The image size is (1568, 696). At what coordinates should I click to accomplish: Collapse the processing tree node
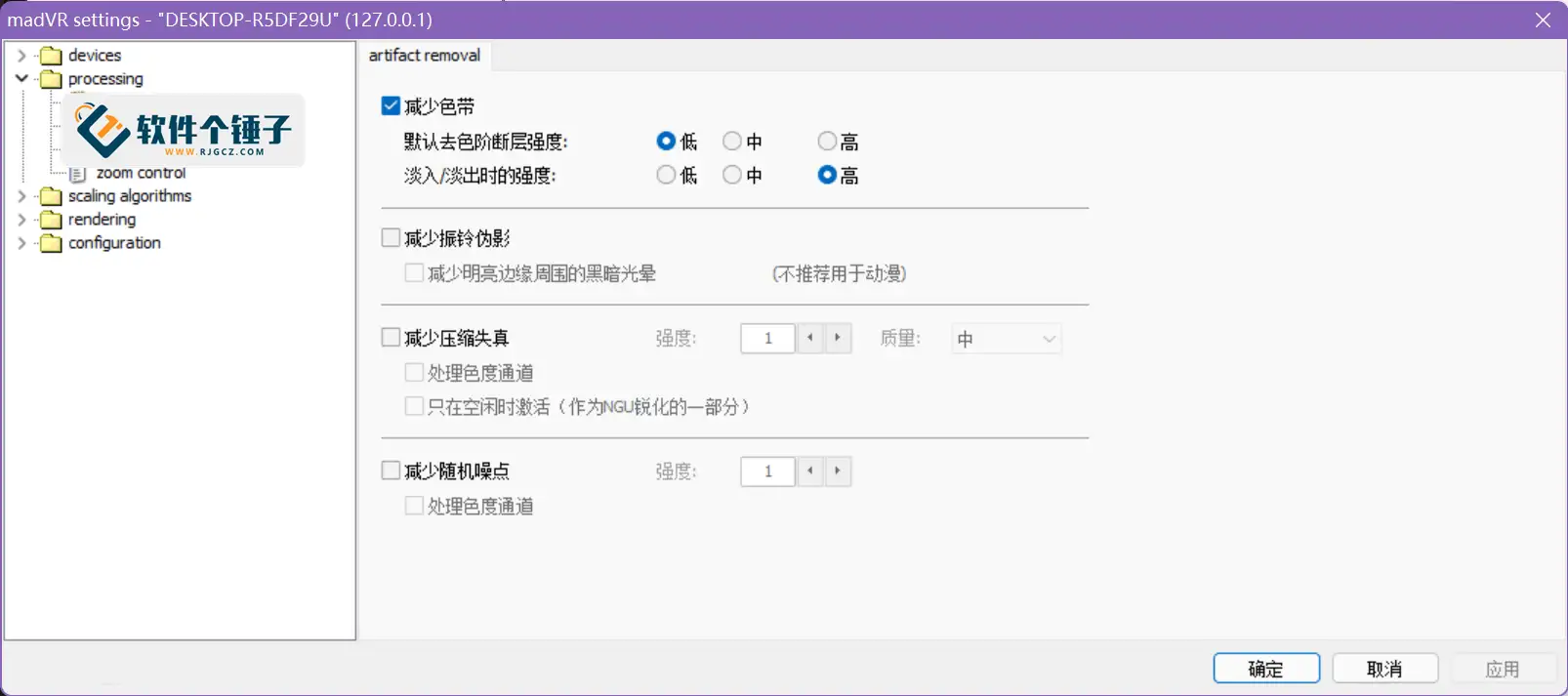coord(21,78)
